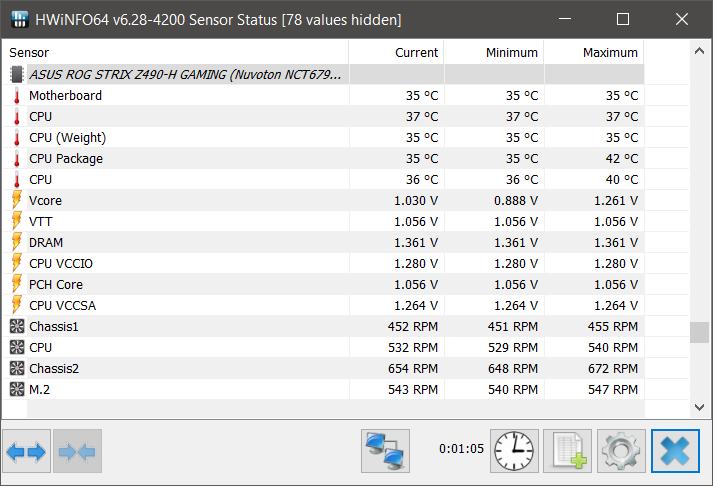Image resolution: width=713 pixels, height=486 pixels.
Task: Click the ASUS ROG STRIX chip icon
Action: click(x=17, y=75)
